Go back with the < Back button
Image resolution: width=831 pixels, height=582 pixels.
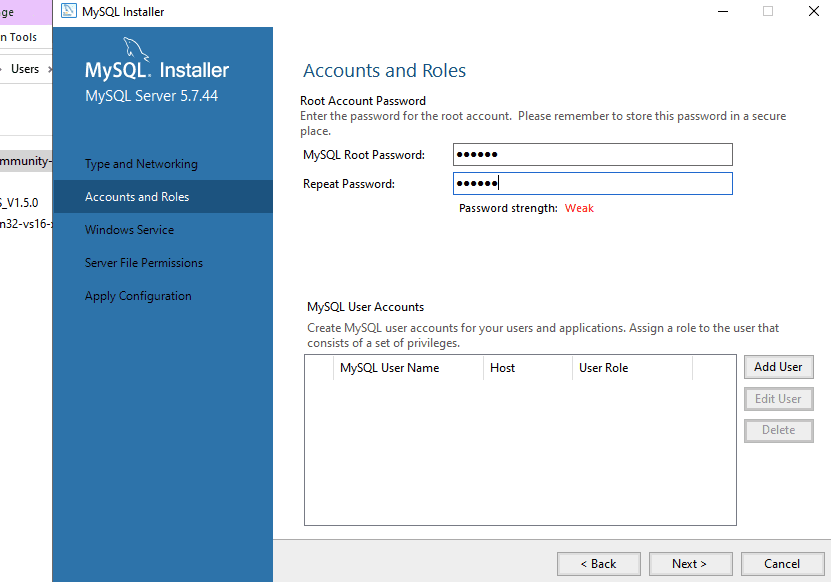598,564
